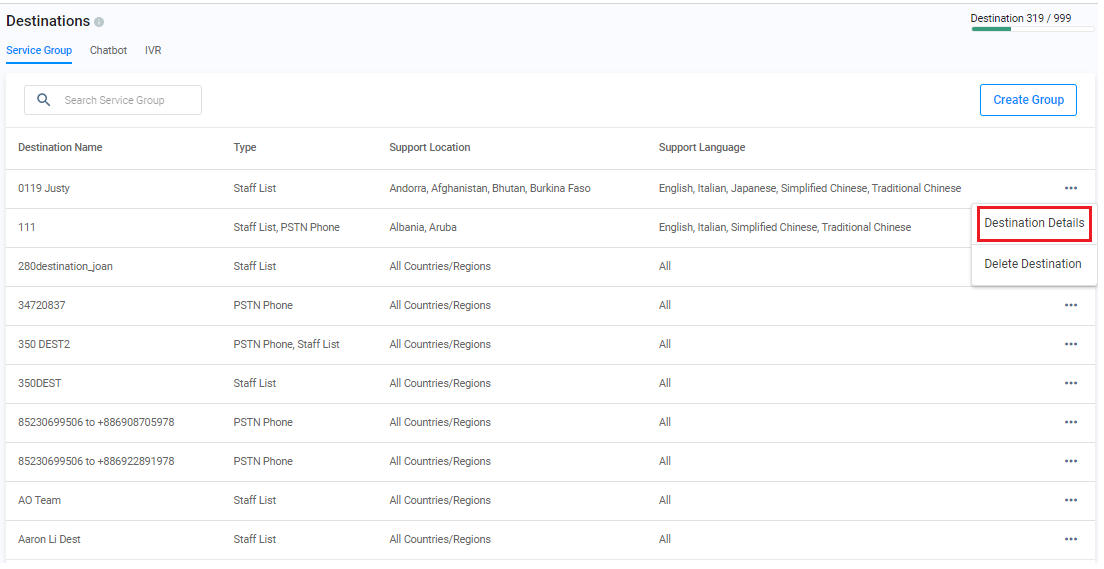The image size is (1104, 569).
Task: Choose Delete Destination from the menu
Action: tap(1032, 264)
